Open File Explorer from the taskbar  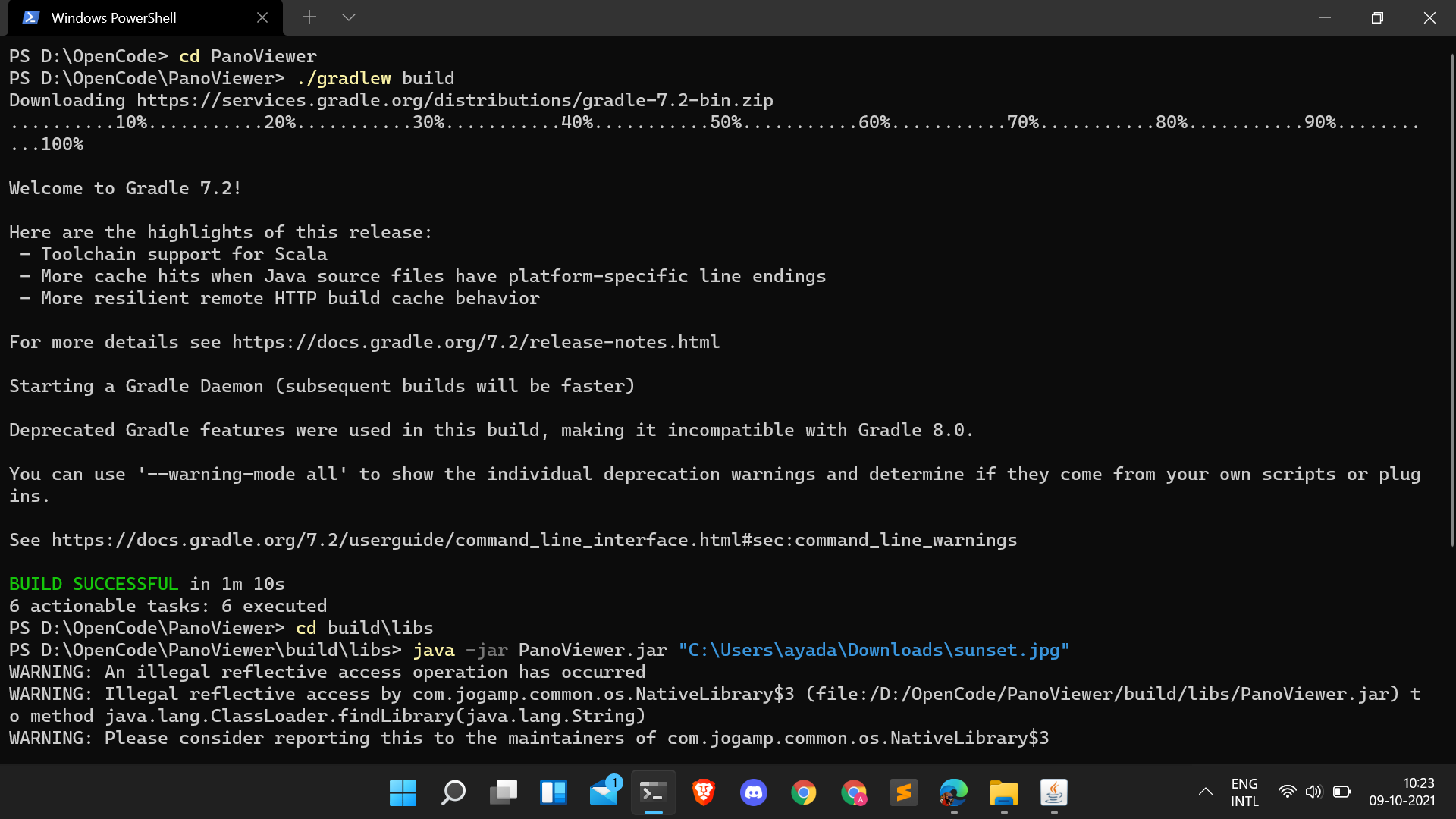(1003, 792)
